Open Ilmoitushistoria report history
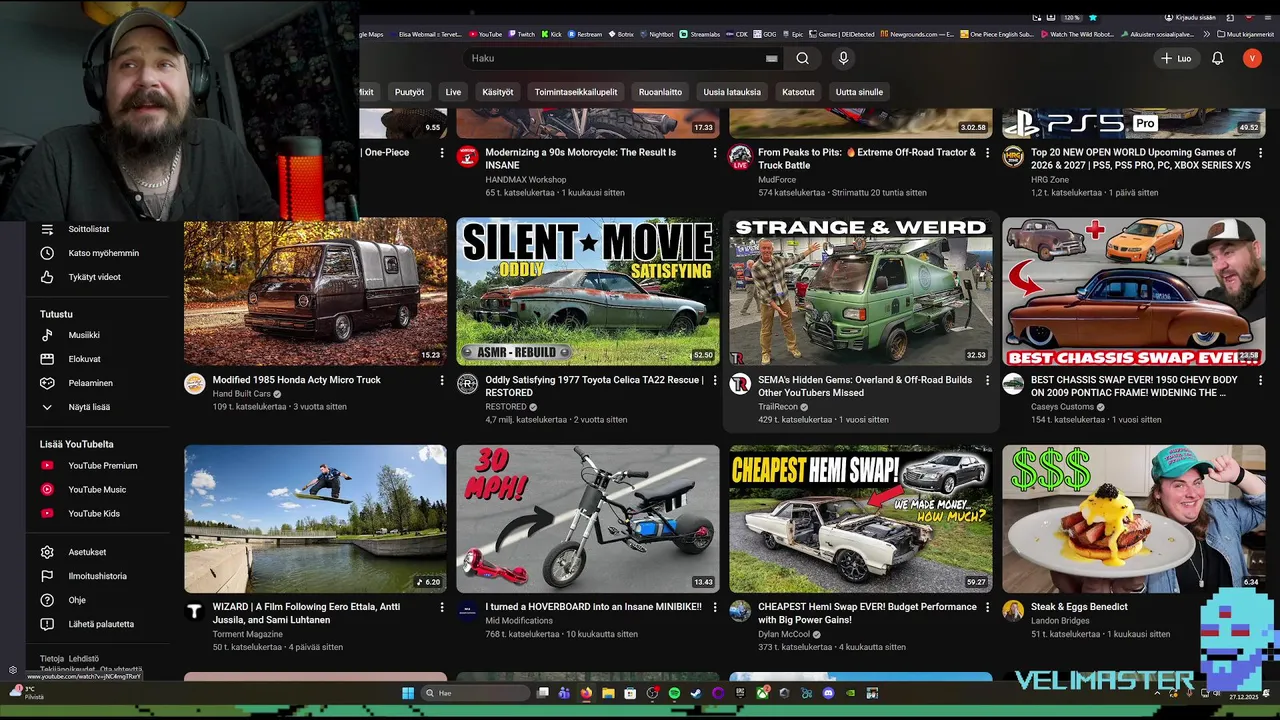 click(x=97, y=576)
